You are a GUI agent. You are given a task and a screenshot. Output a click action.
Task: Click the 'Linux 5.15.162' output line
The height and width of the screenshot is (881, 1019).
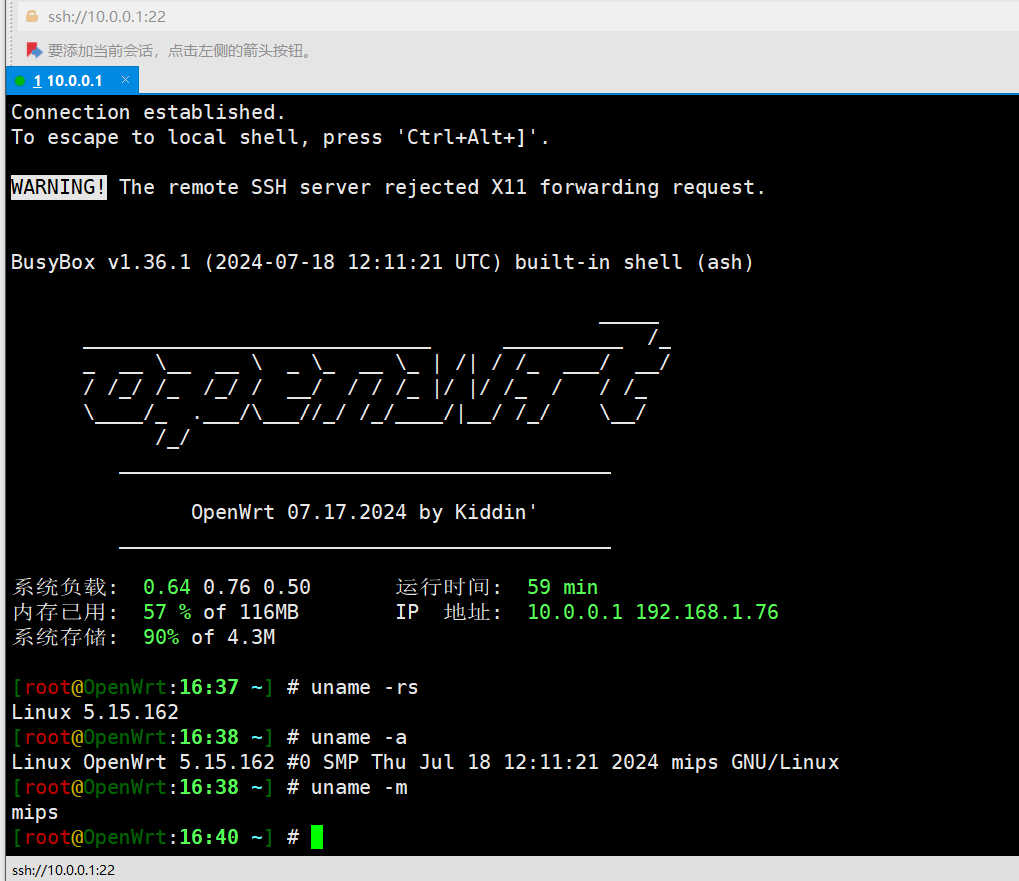click(95, 712)
